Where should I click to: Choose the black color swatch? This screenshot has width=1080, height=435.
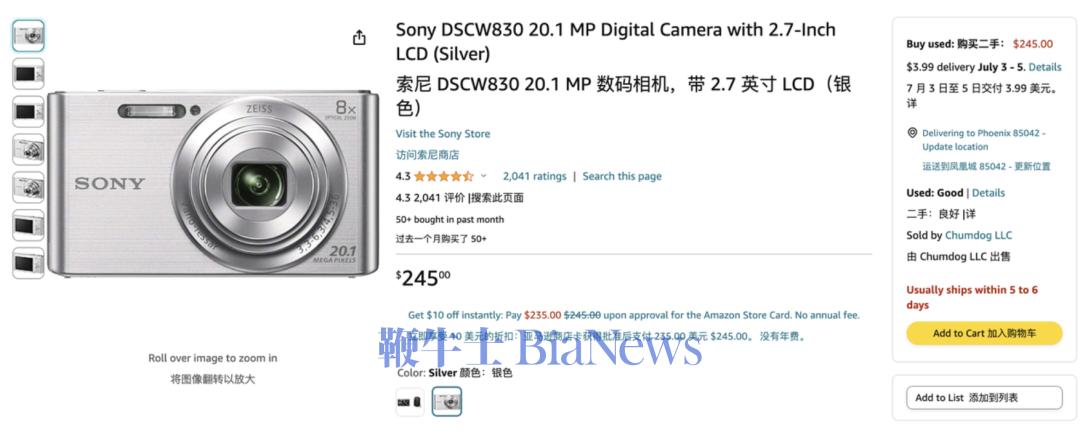410,402
